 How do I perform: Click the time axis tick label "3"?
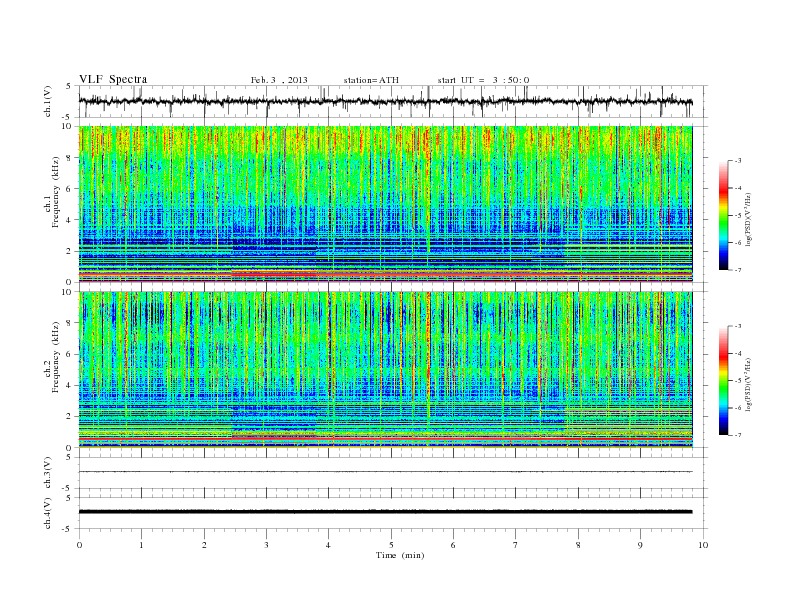[x=266, y=545]
